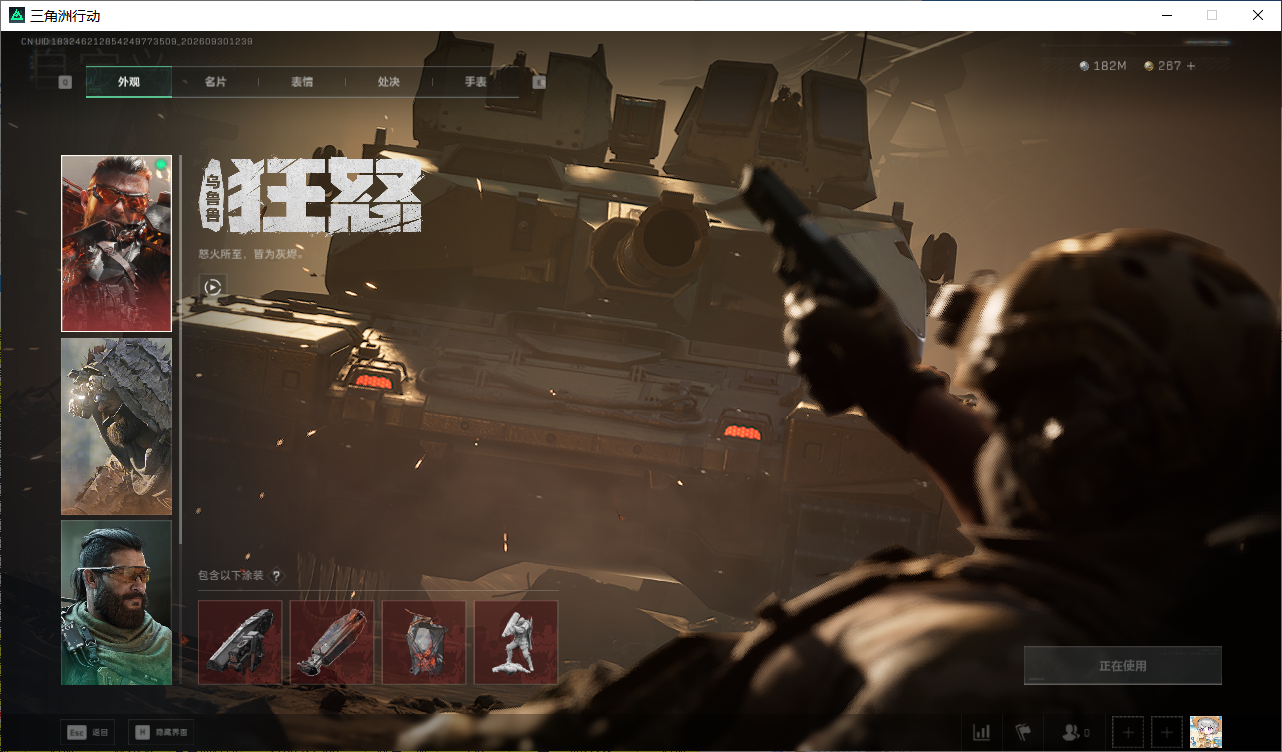
Task: Click the 三角洲行动 window title icon
Action: tap(16, 15)
